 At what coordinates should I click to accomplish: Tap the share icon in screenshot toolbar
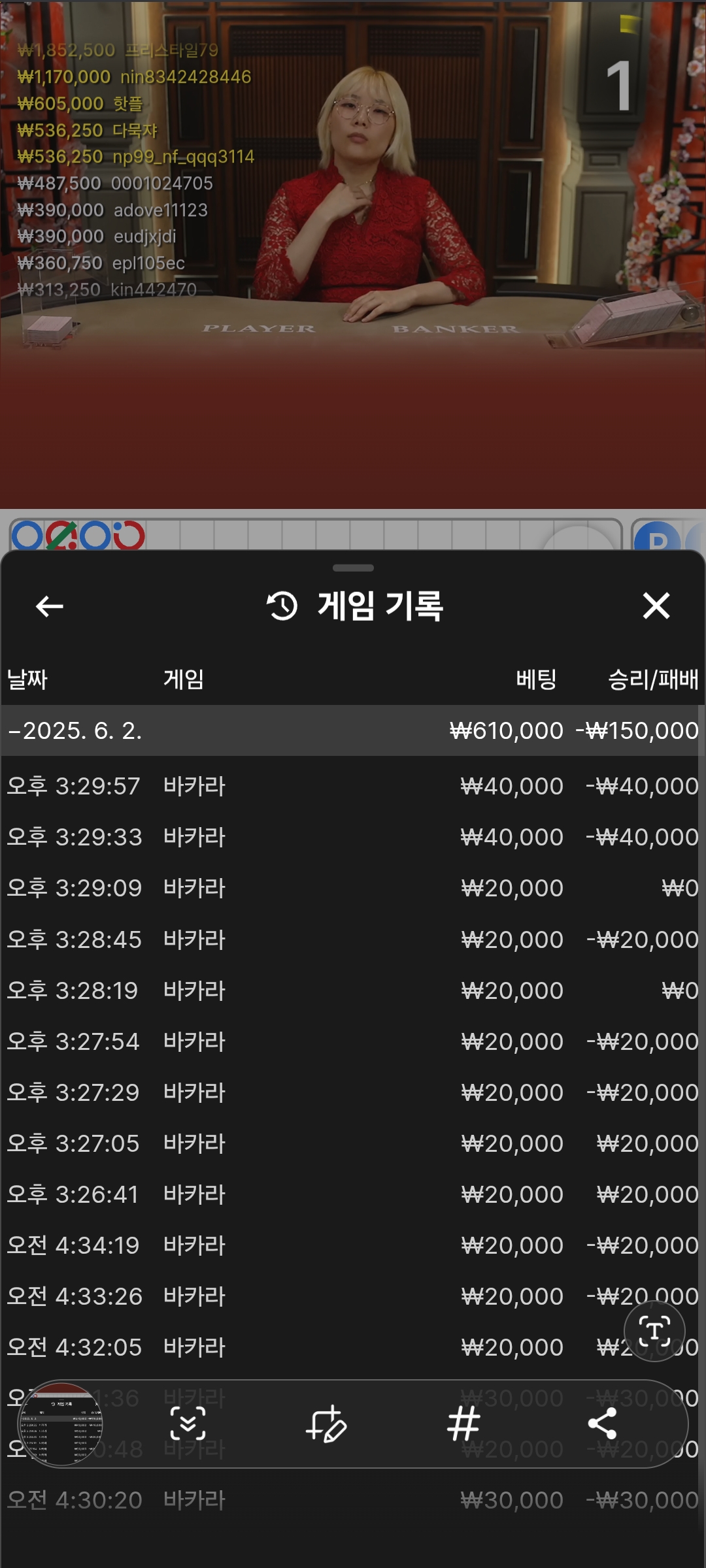point(602,1424)
